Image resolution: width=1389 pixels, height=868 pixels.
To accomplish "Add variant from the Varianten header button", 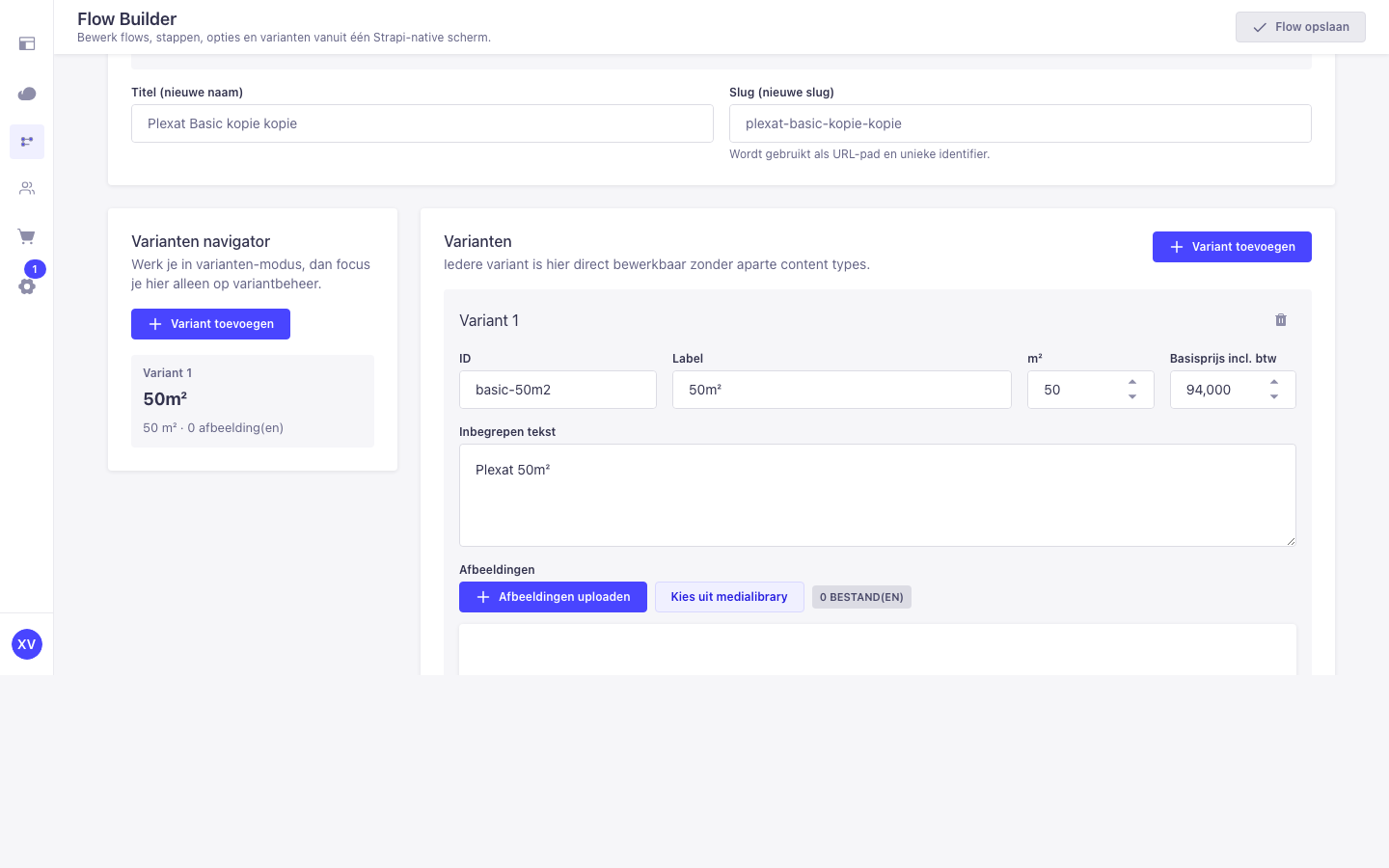I will (1232, 247).
